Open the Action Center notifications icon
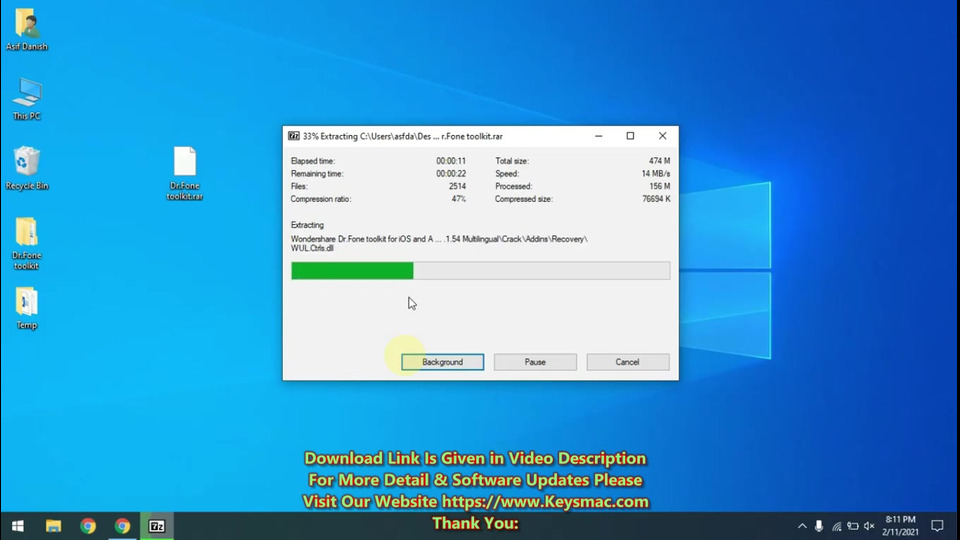Screen dimensions: 960x540 937,526
